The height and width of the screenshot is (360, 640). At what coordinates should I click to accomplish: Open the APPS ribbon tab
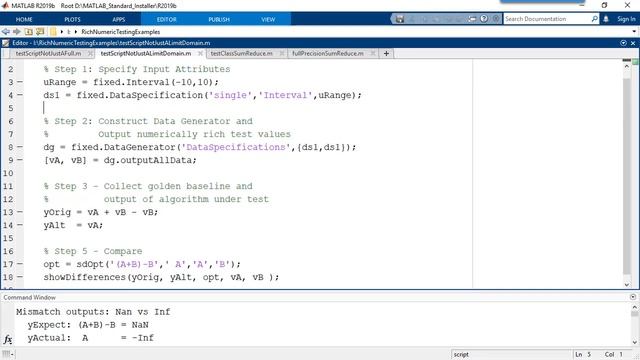118,19
